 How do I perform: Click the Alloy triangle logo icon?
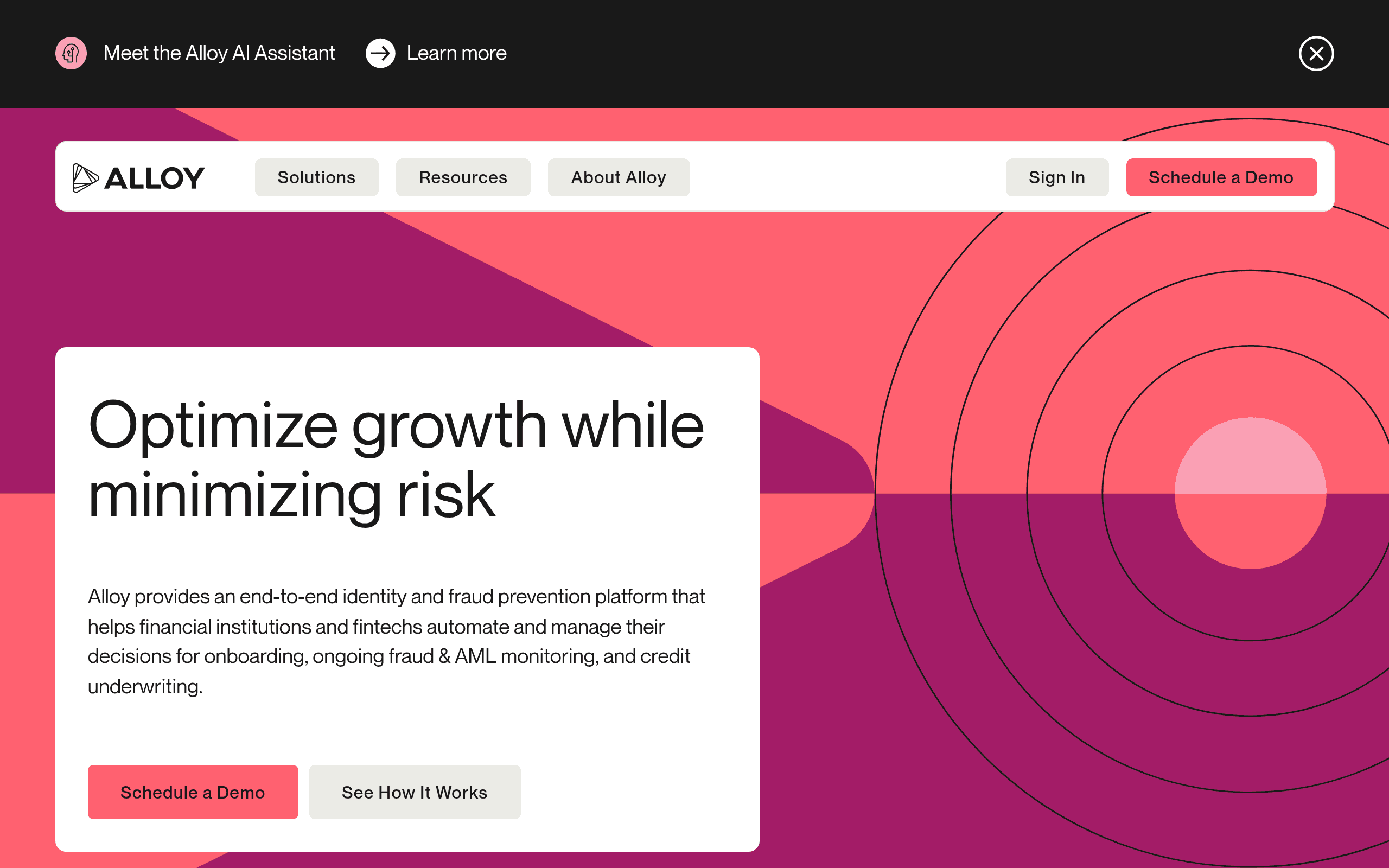[x=86, y=177]
